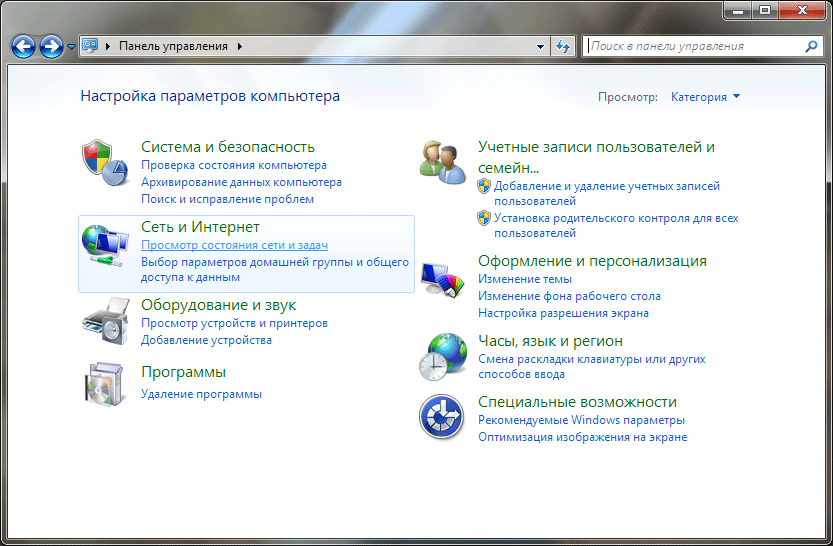
Task: Open Учетные записи пользователей heading
Action: [x=596, y=157]
